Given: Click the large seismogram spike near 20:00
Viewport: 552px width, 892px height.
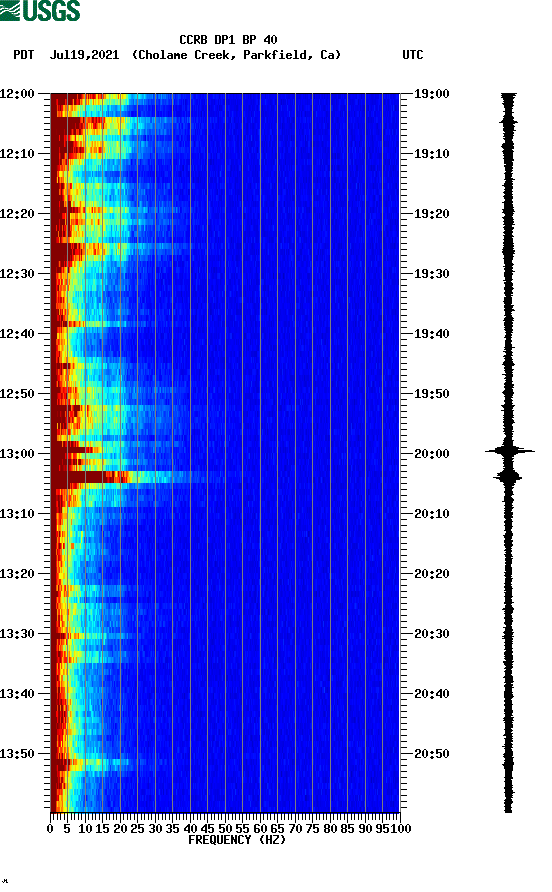Looking at the screenshot, I should tap(509, 451).
